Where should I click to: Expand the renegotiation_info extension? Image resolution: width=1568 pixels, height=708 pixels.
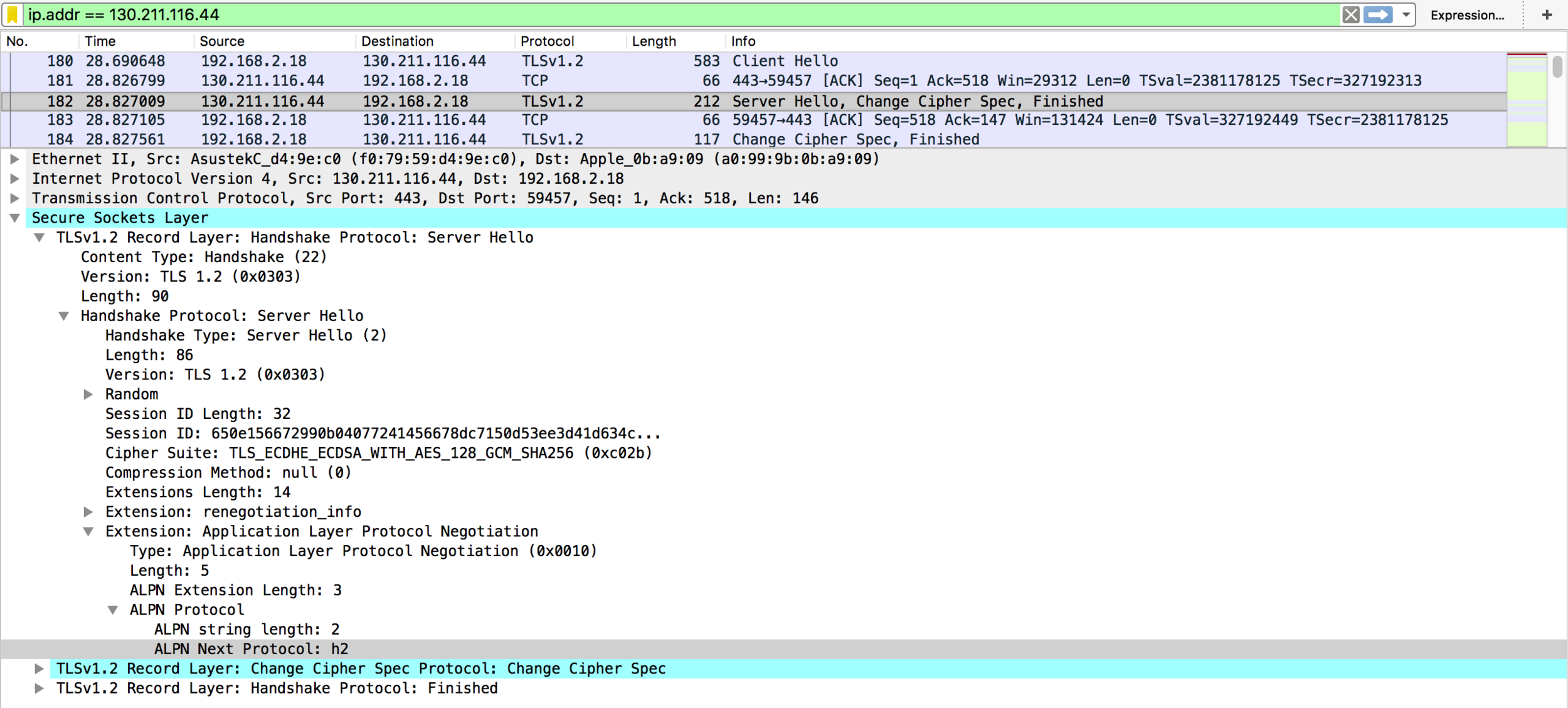pos(88,512)
